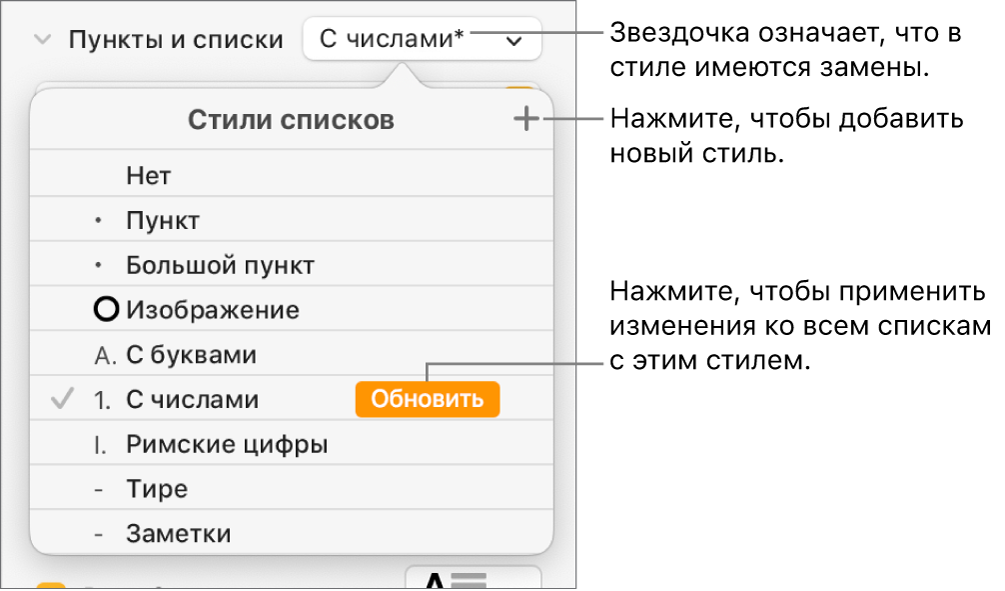Viewport: 1005px width, 591px height.
Task: Click the Пункты и списки section label
Action: click(x=176, y=40)
